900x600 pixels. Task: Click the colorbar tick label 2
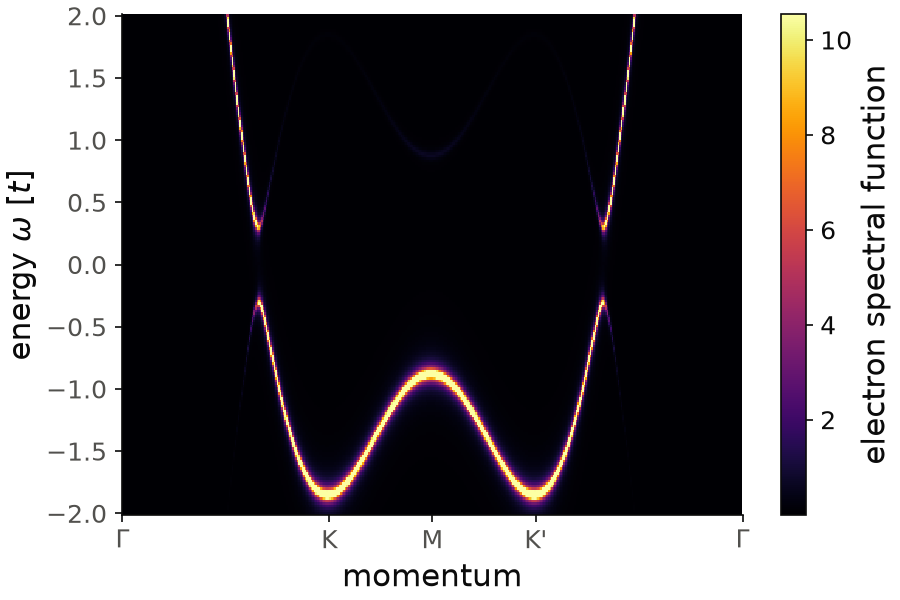[x=828, y=421]
